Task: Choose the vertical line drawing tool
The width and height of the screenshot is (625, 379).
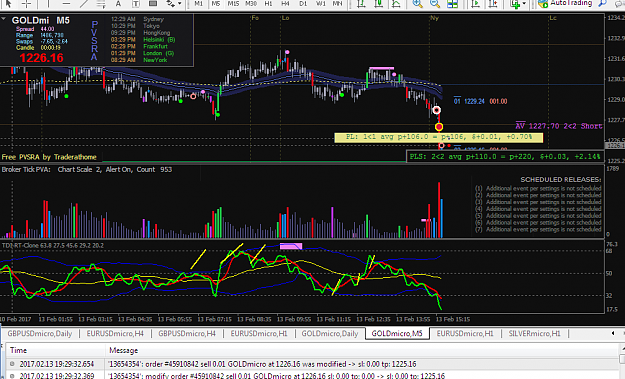Action: (x=49, y=4)
